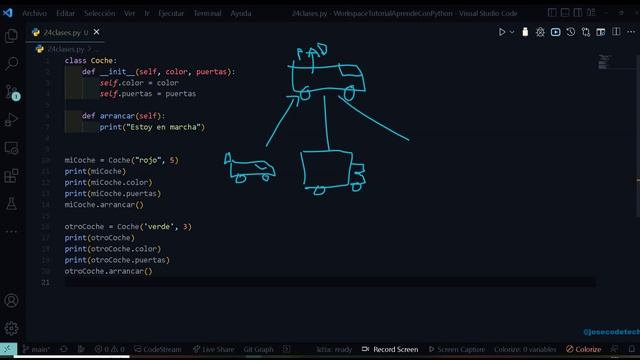This screenshot has width=640, height=360.
Task: Open the Archivo menu
Action: pos(34,13)
